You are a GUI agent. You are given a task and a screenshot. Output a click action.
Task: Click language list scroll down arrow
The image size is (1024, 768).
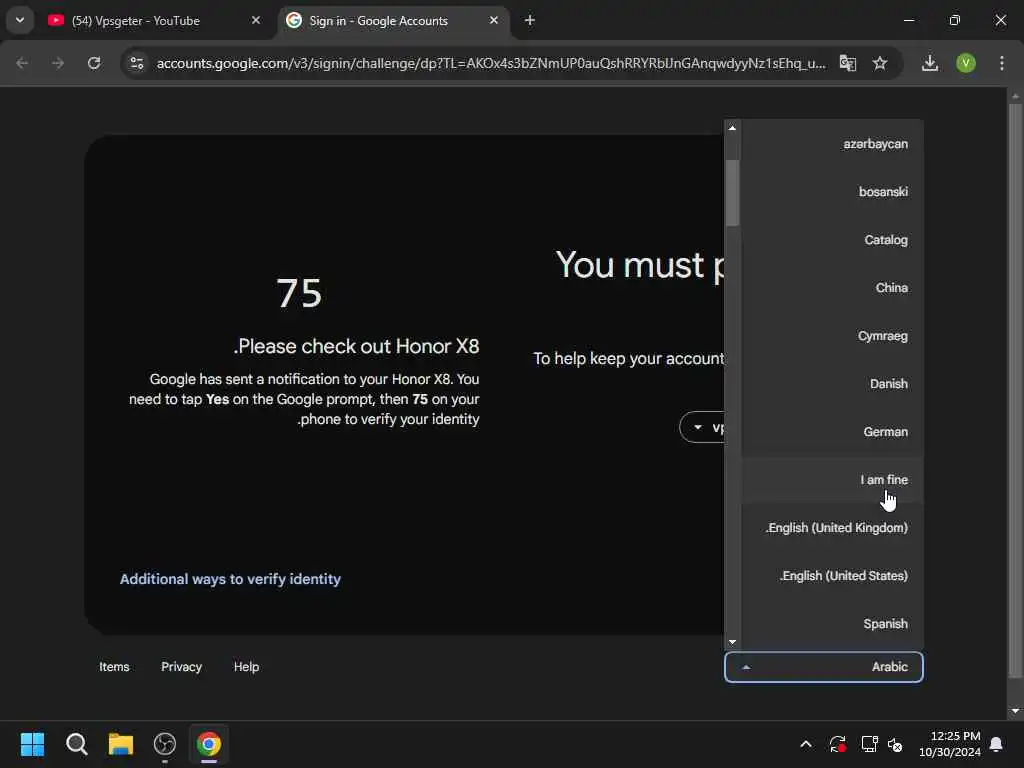(x=732, y=642)
